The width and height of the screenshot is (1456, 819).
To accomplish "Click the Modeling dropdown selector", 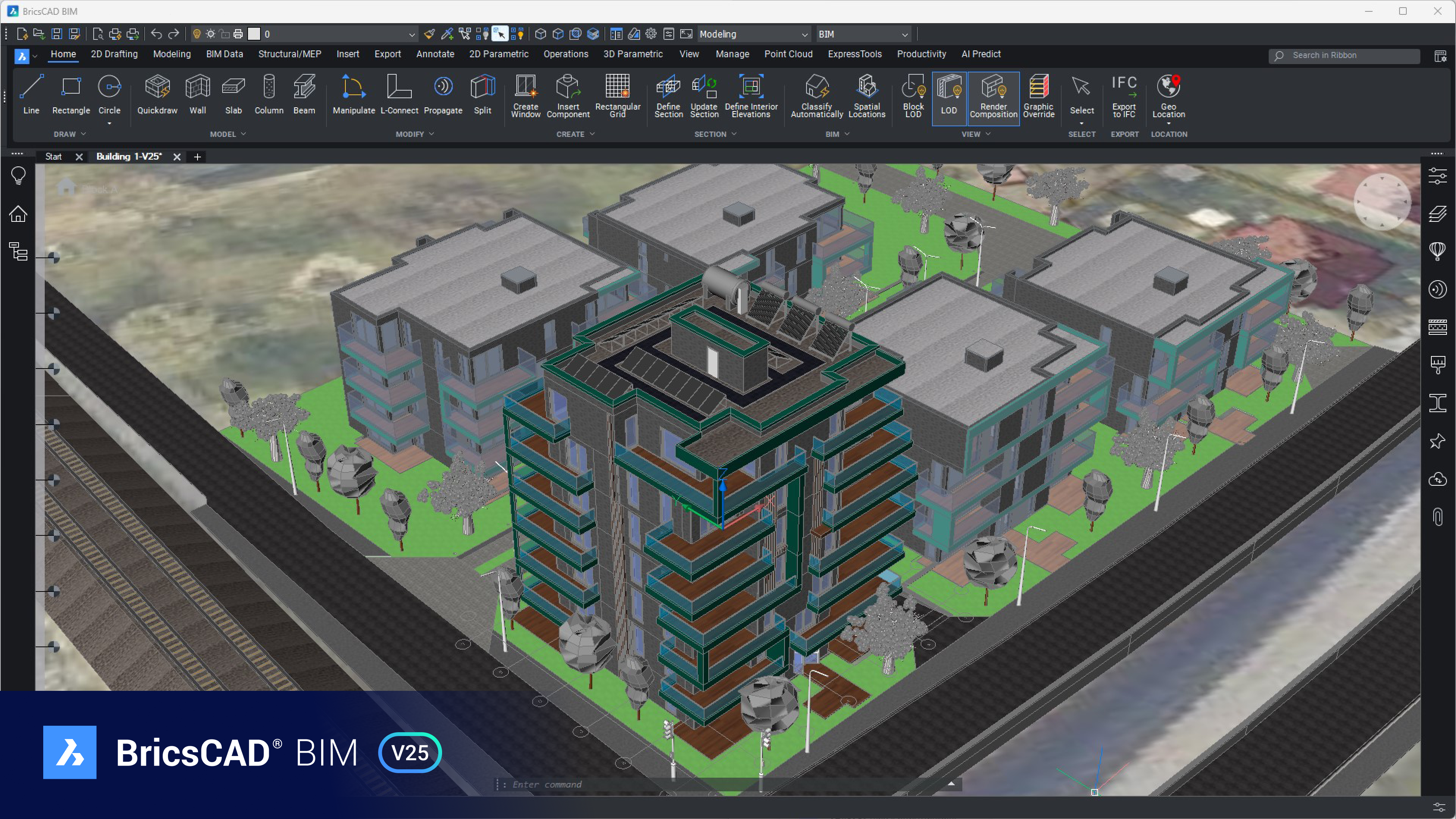I will pos(750,34).
